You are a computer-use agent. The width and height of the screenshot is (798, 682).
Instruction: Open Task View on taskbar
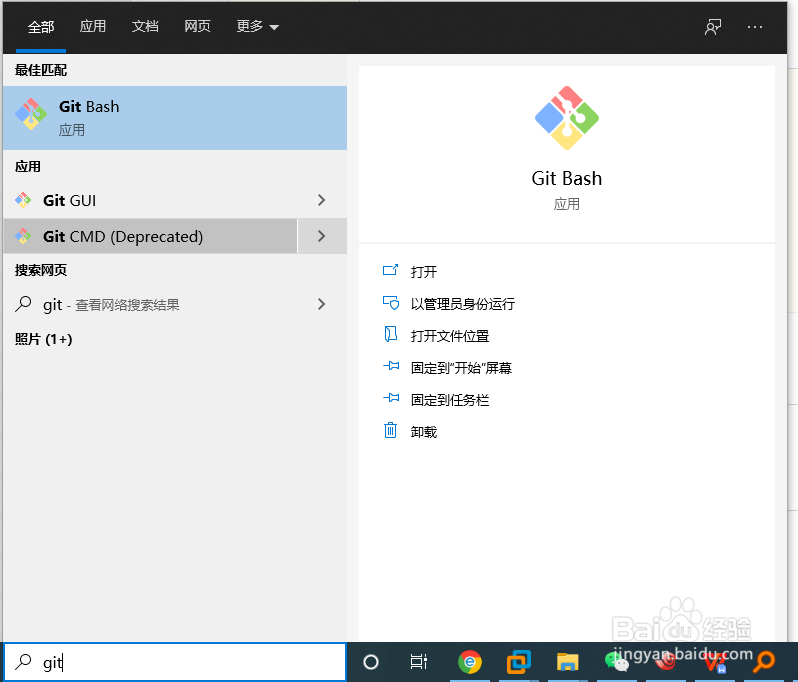(419, 662)
